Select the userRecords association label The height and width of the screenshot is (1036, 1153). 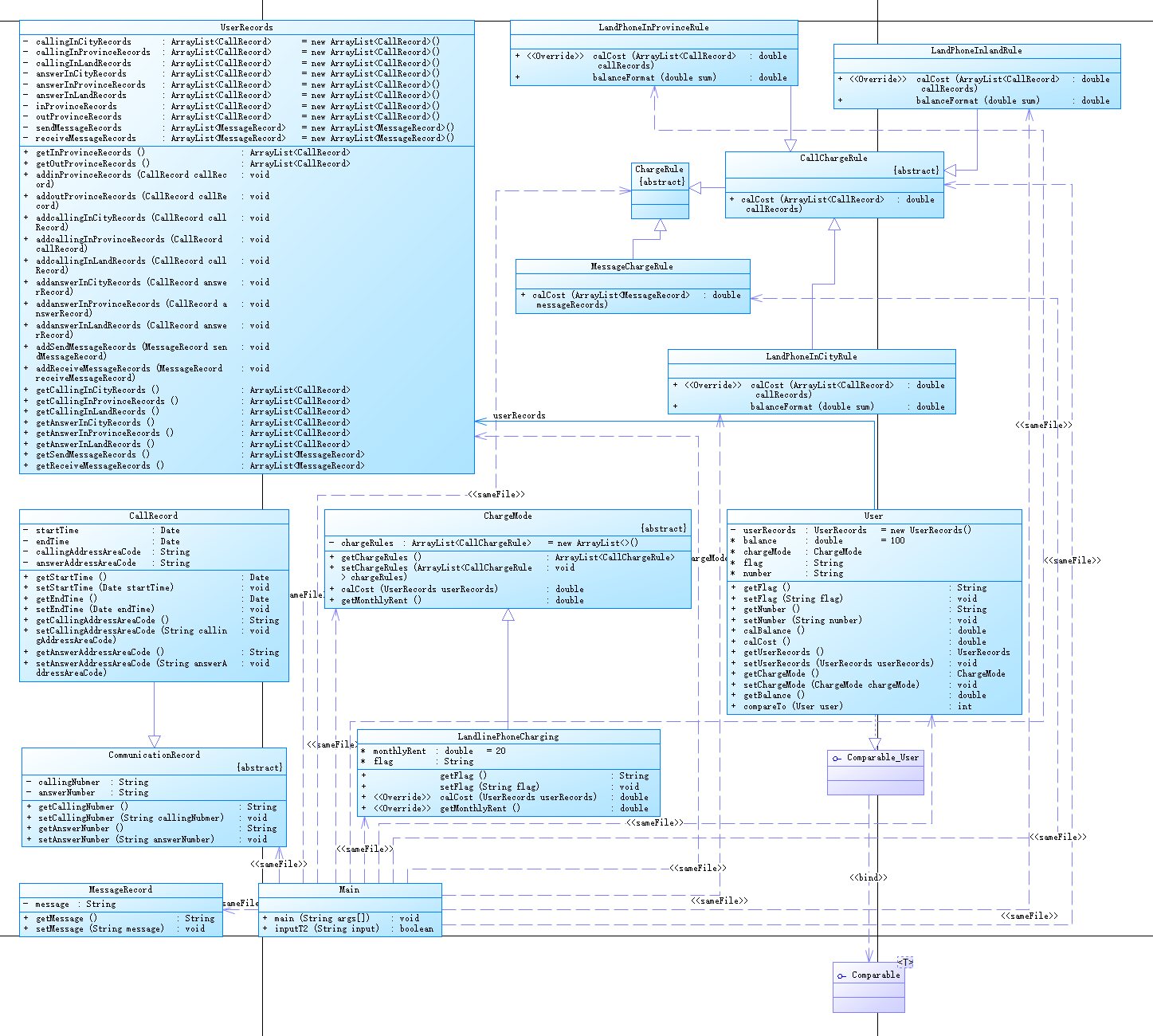(x=520, y=416)
